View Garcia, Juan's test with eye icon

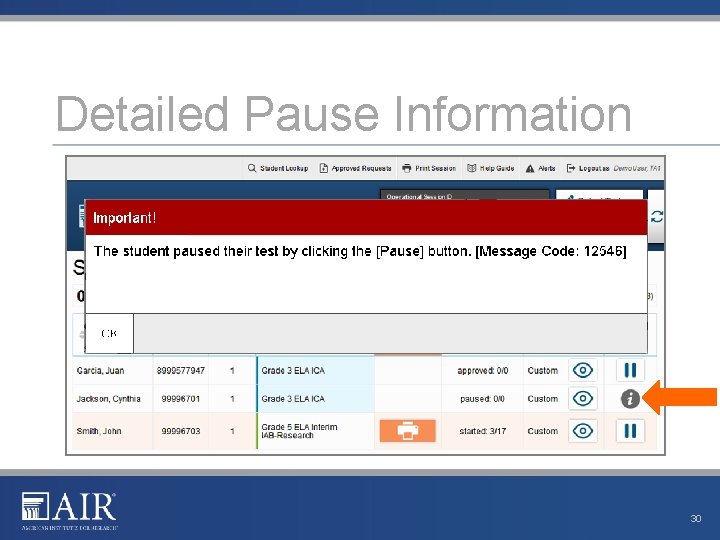point(583,370)
